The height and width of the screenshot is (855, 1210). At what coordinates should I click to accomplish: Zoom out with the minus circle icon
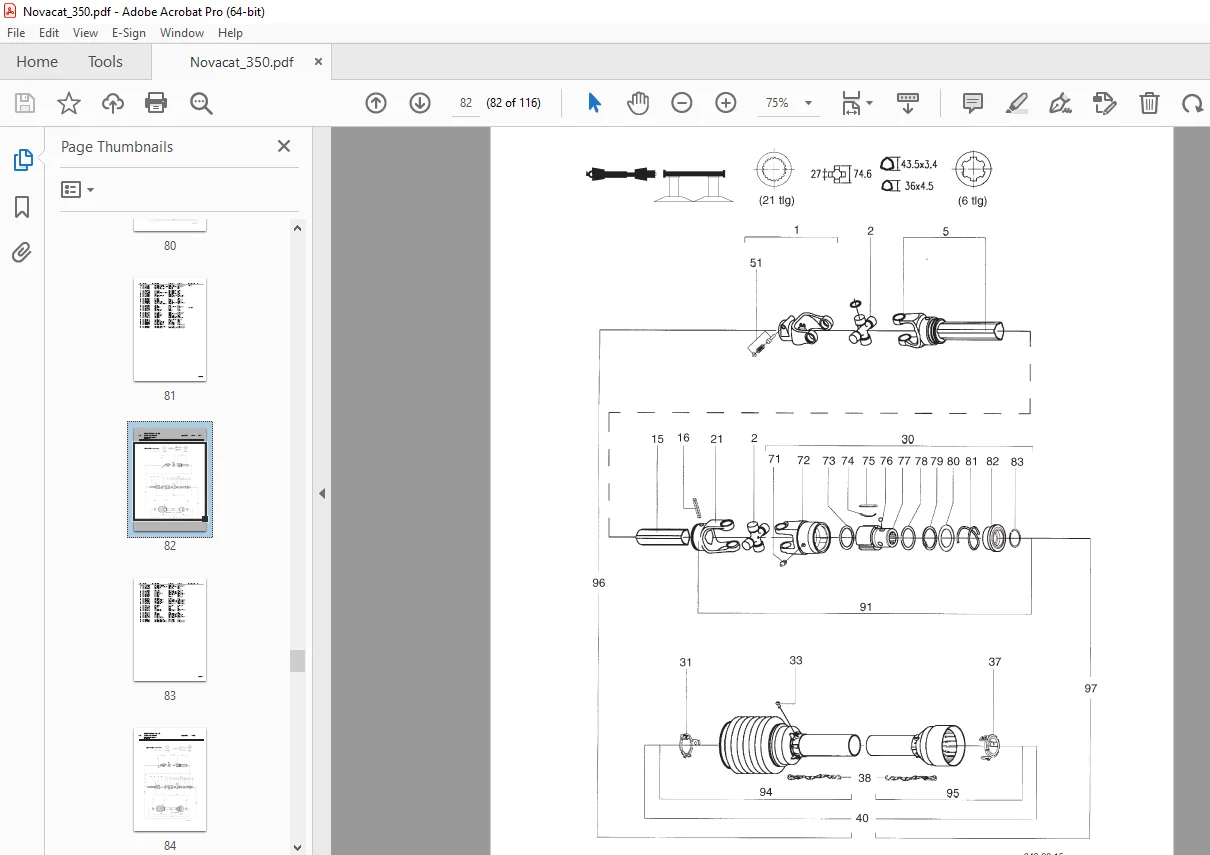tap(682, 103)
